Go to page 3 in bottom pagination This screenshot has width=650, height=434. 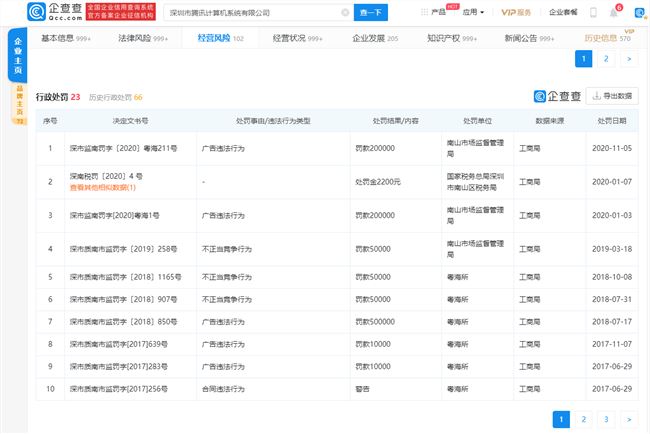pyautogui.click(x=606, y=419)
